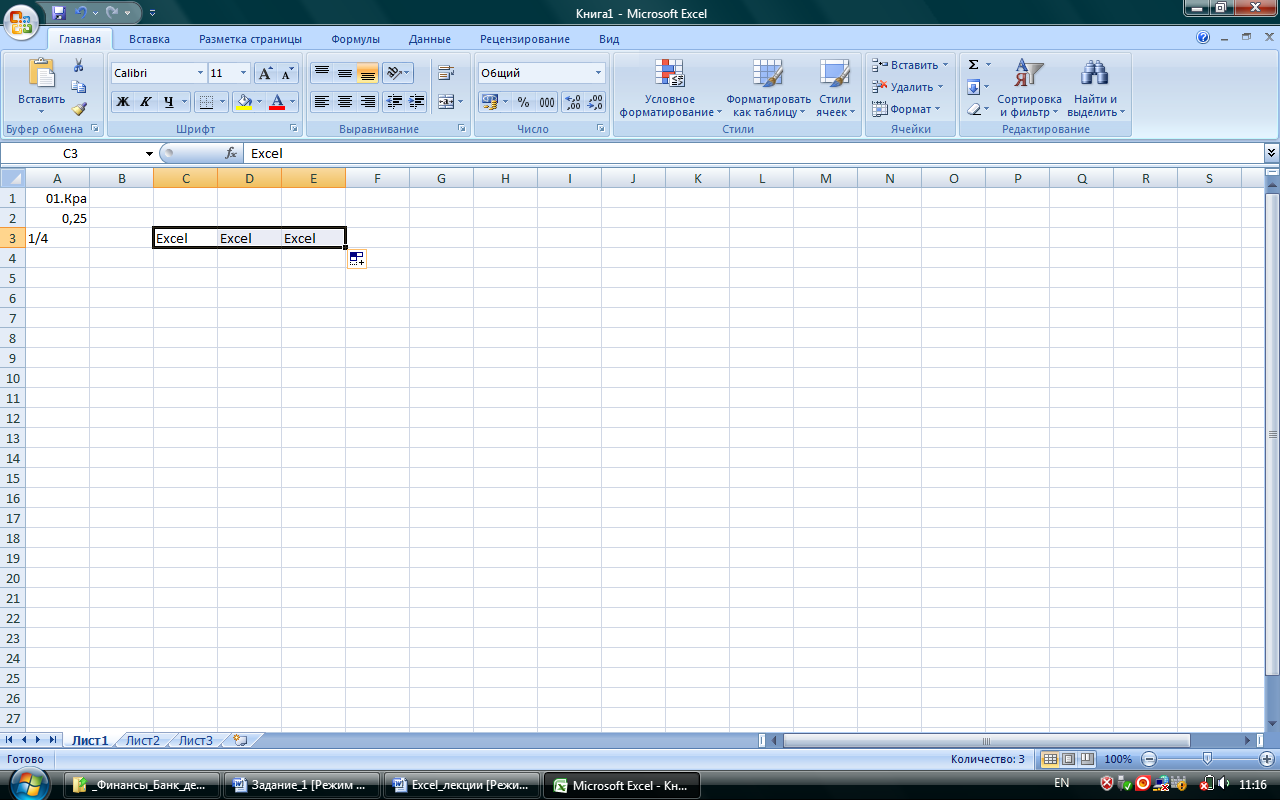Align text to bottom of cell
The height and width of the screenshot is (800, 1280).
tap(368, 73)
